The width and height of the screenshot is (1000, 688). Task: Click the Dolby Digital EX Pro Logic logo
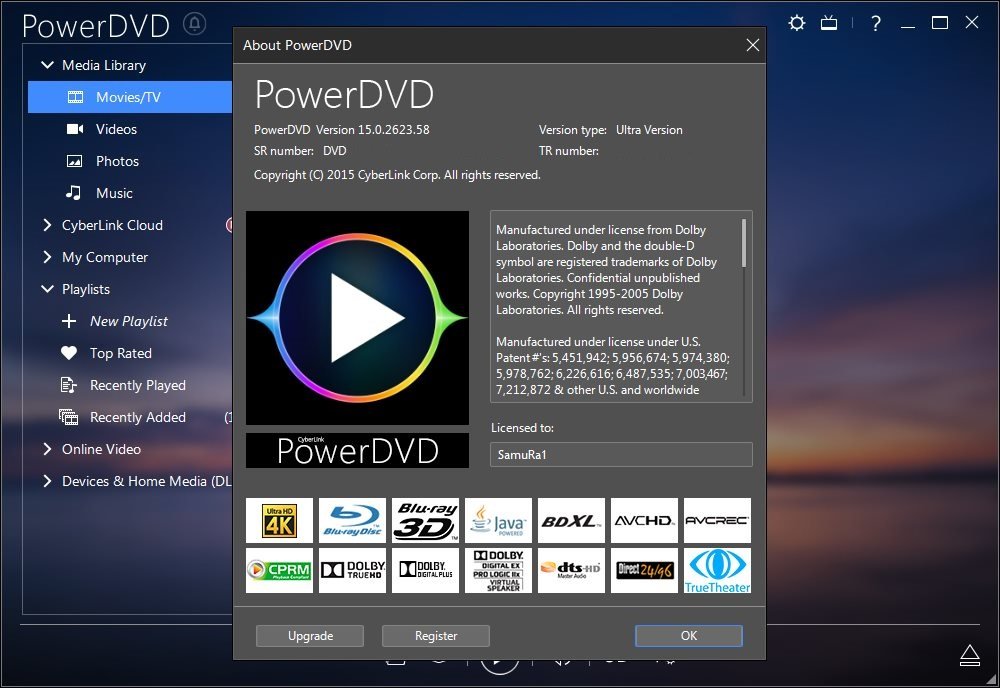click(x=498, y=570)
